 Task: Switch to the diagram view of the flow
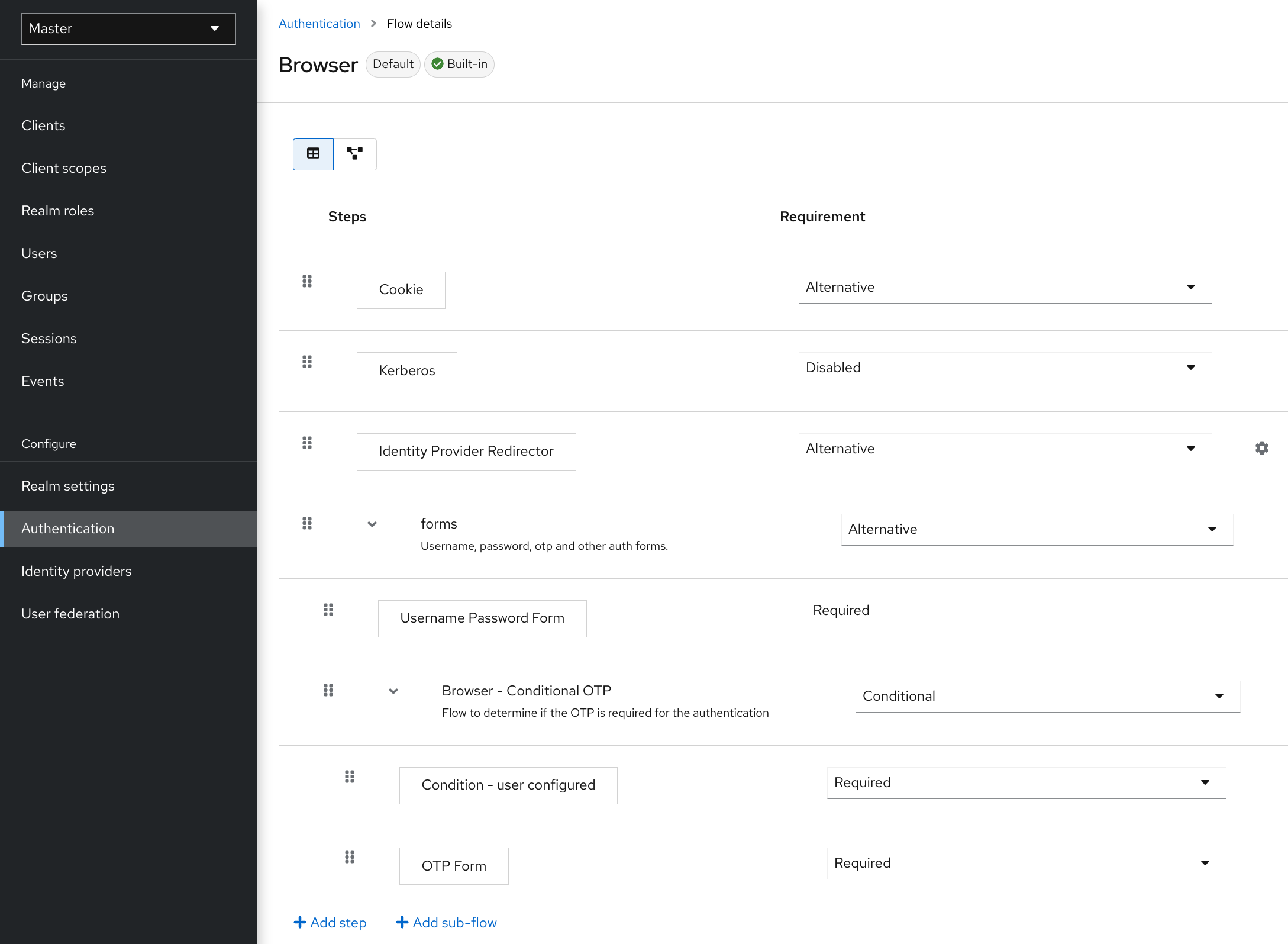355,154
